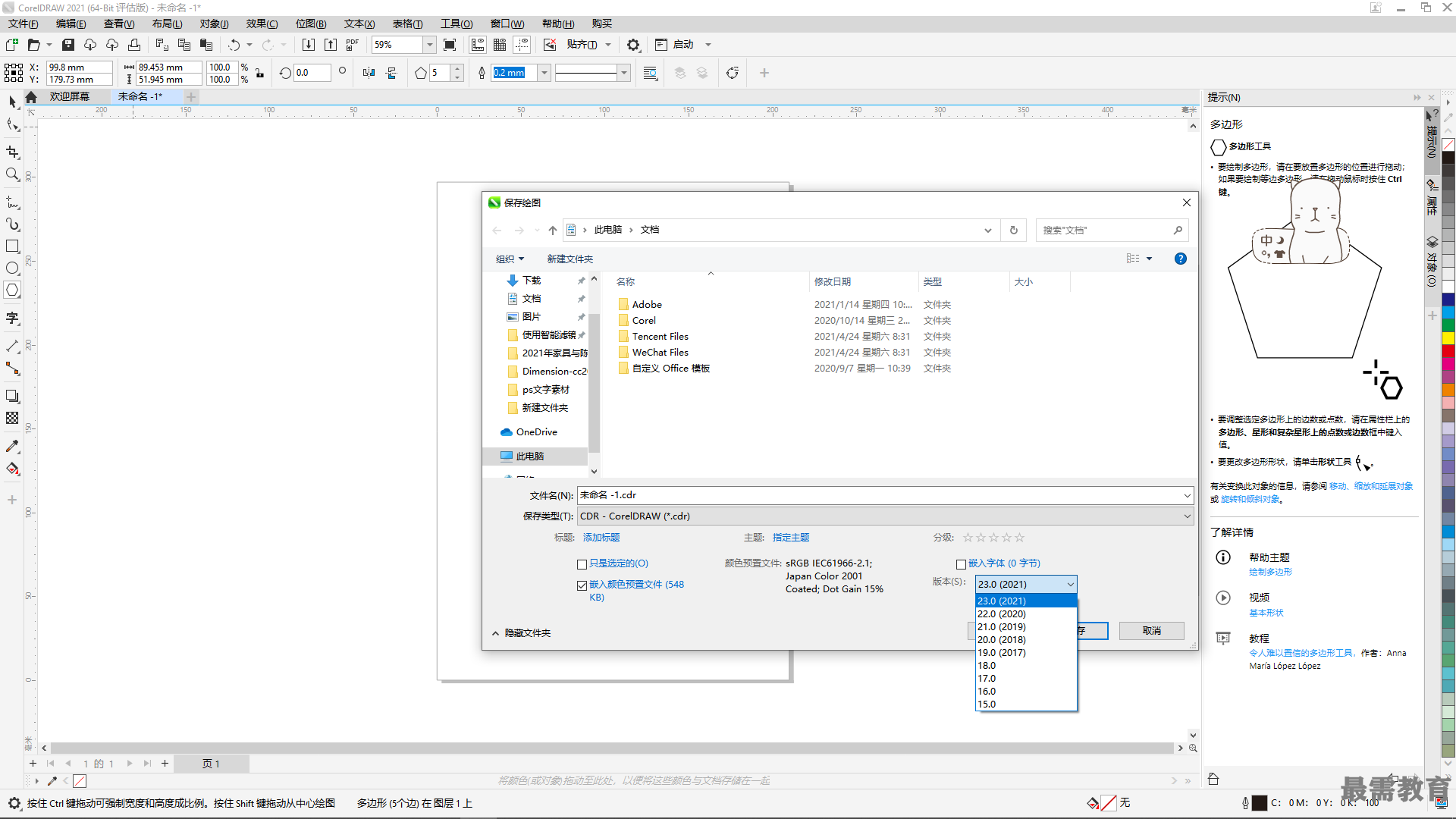Image resolution: width=1456 pixels, height=819 pixels.
Task: Select the Zoom tool in toolbox
Action: 13,174
